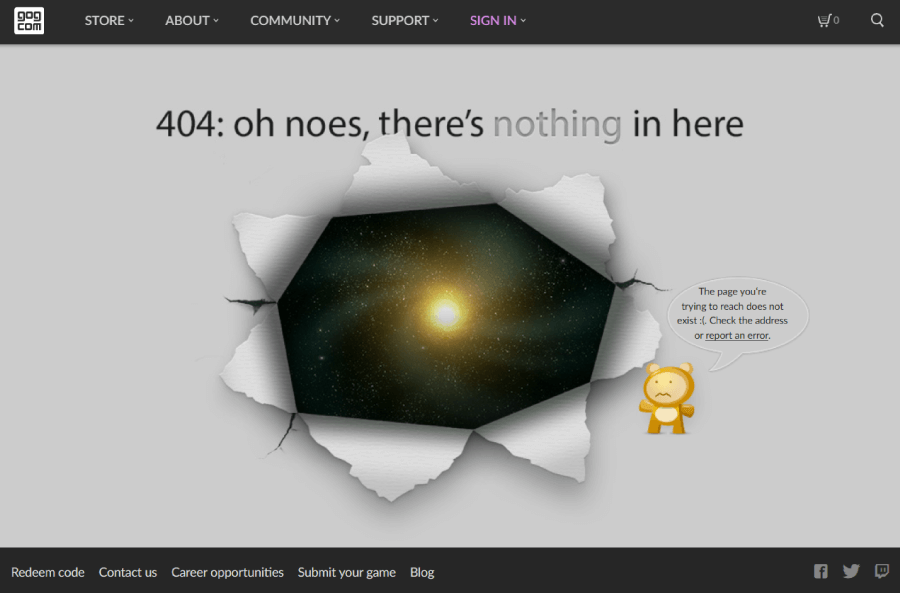This screenshot has width=900, height=593.
Task: Open the SUPPORT menu
Action: pyautogui.click(x=405, y=21)
